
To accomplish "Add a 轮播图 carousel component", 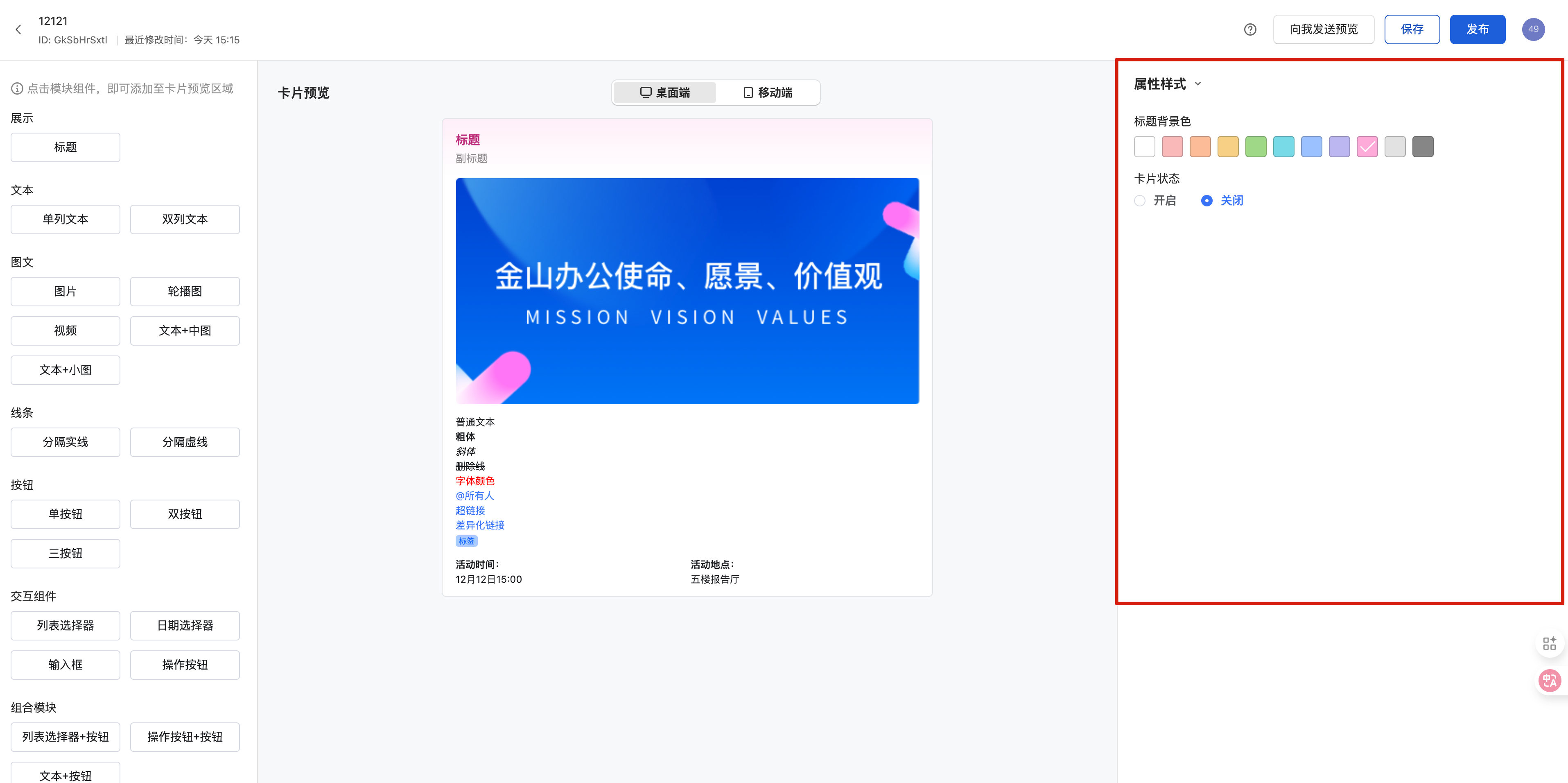I will pyautogui.click(x=185, y=291).
